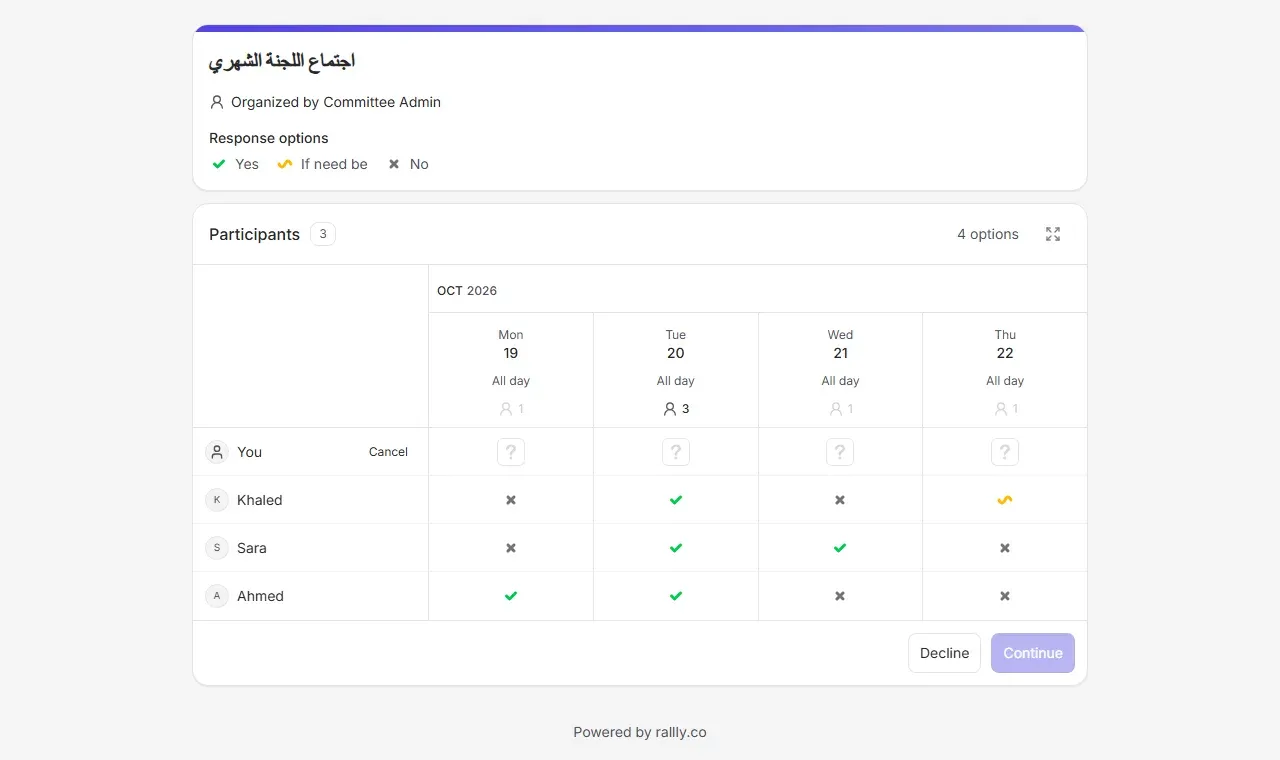
Task: Click the 'Participants' heading
Action: (254, 234)
